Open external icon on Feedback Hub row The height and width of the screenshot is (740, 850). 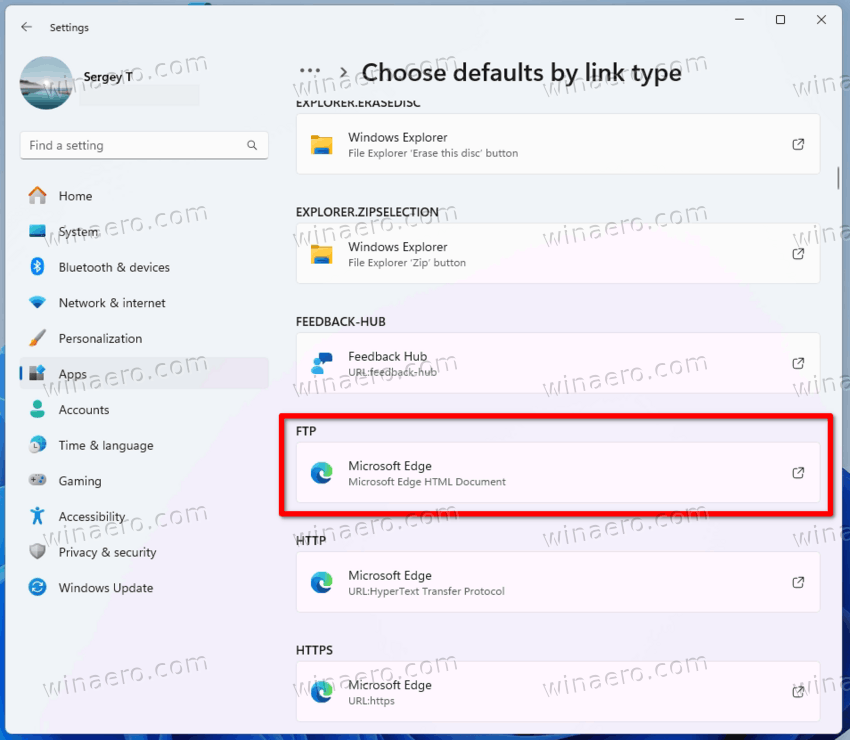click(x=798, y=363)
